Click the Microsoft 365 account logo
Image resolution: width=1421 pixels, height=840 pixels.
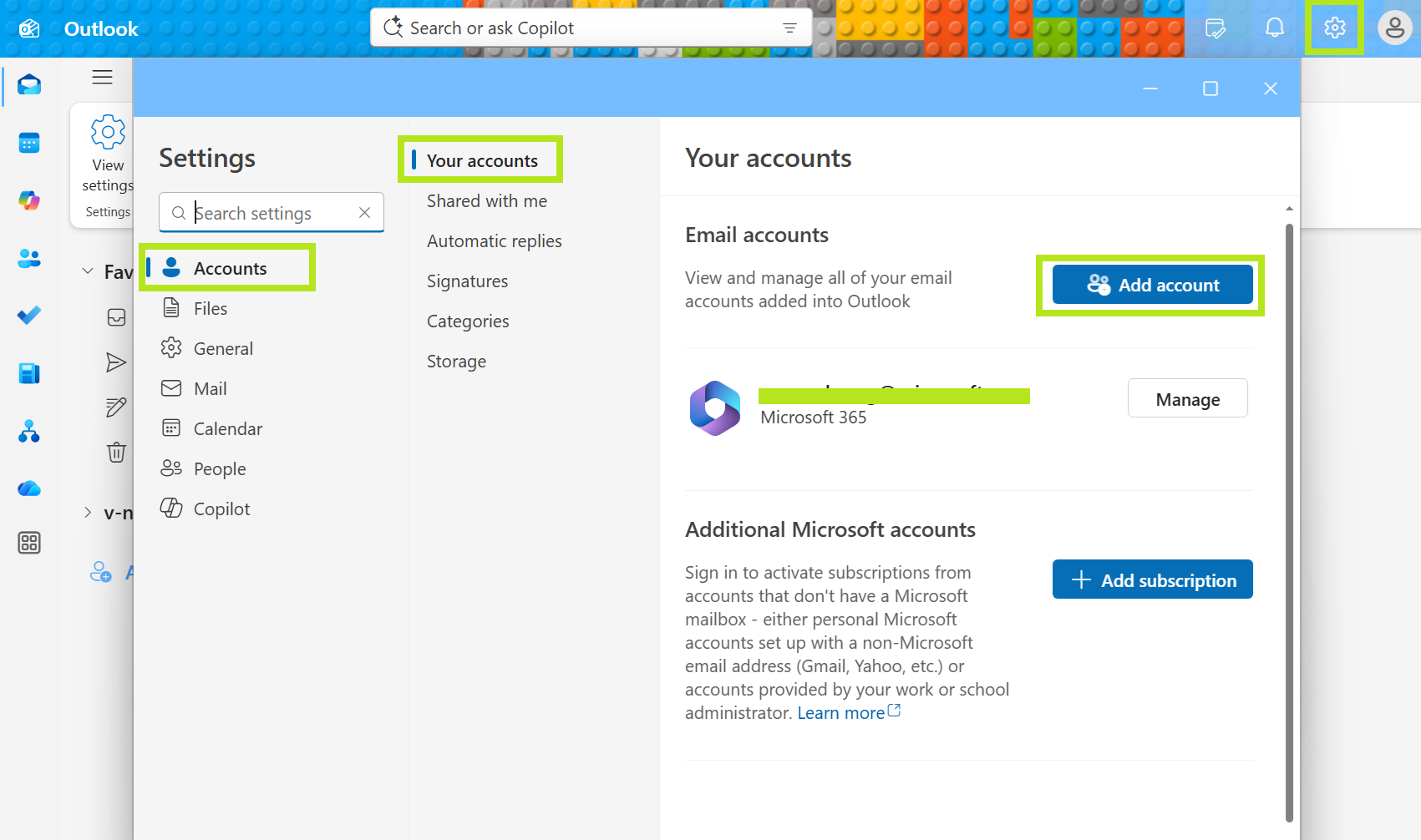click(715, 408)
